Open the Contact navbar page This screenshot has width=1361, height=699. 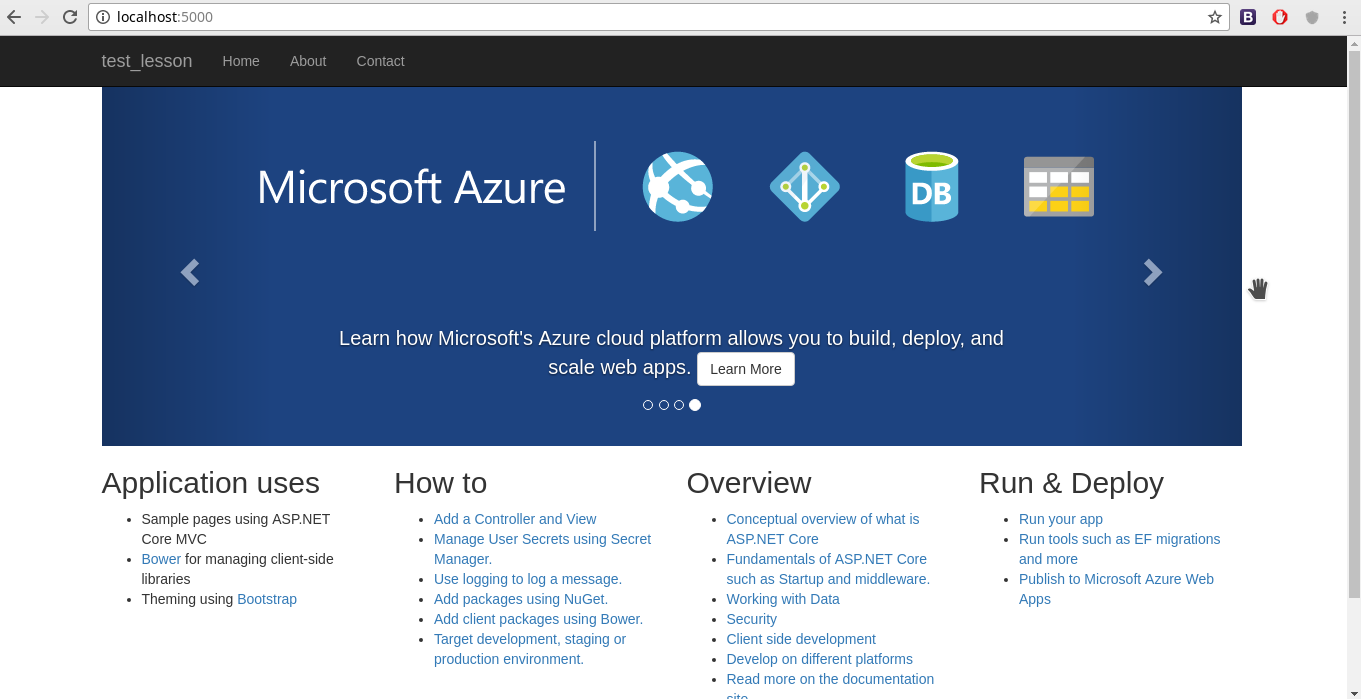click(381, 61)
